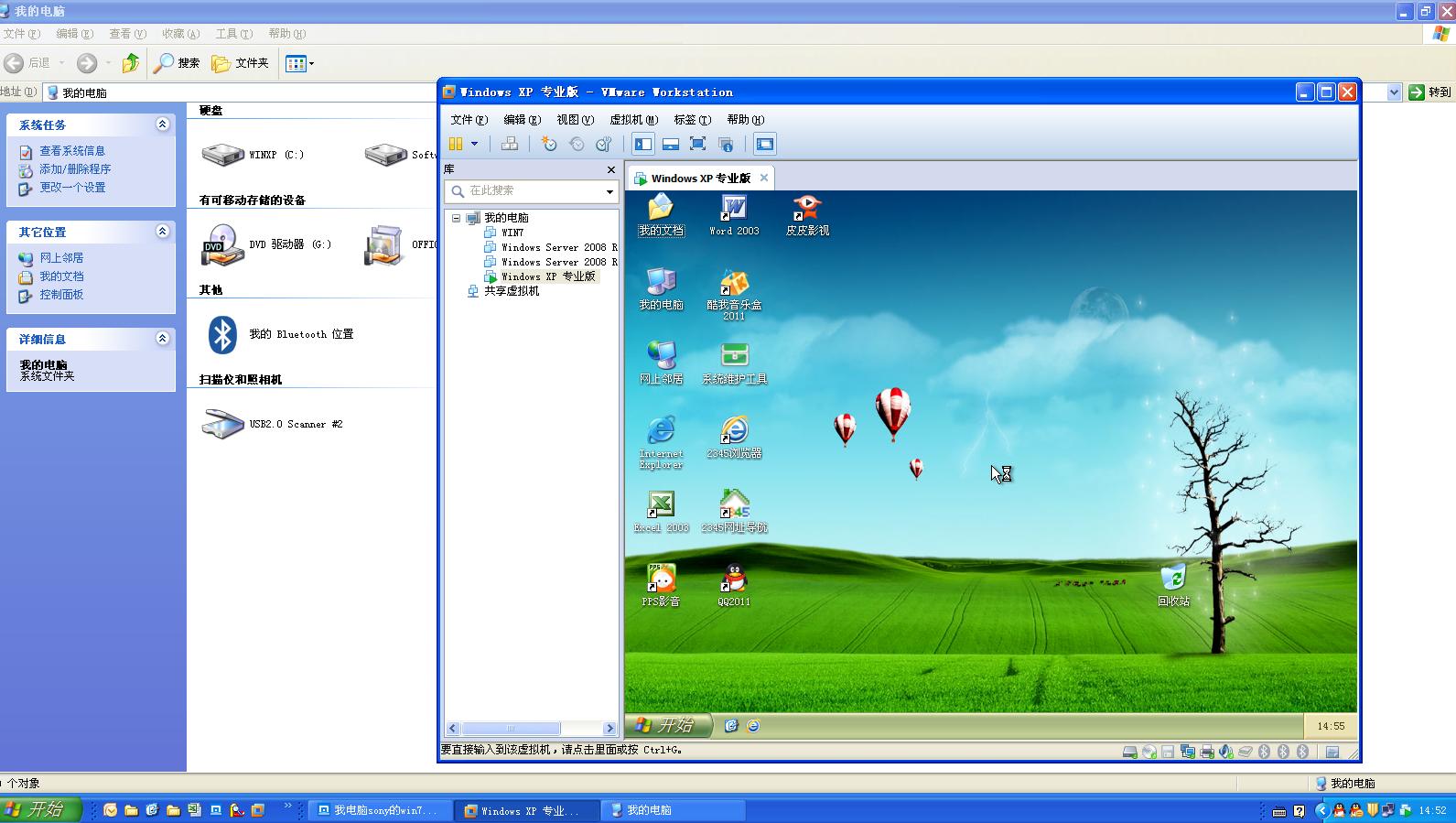This screenshot has height=823, width=1456.
Task: Click the 皮皮影视 guest desktop icon
Action: [807, 216]
